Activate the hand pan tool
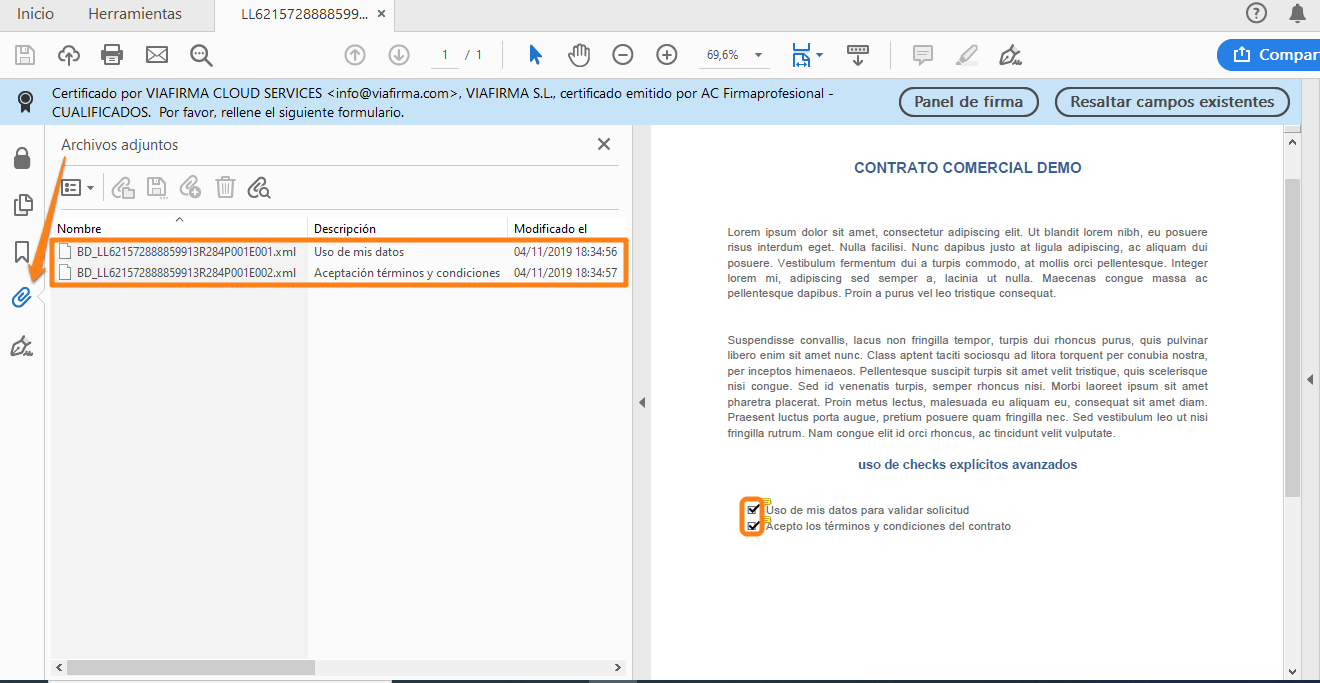 pyautogui.click(x=579, y=55)
